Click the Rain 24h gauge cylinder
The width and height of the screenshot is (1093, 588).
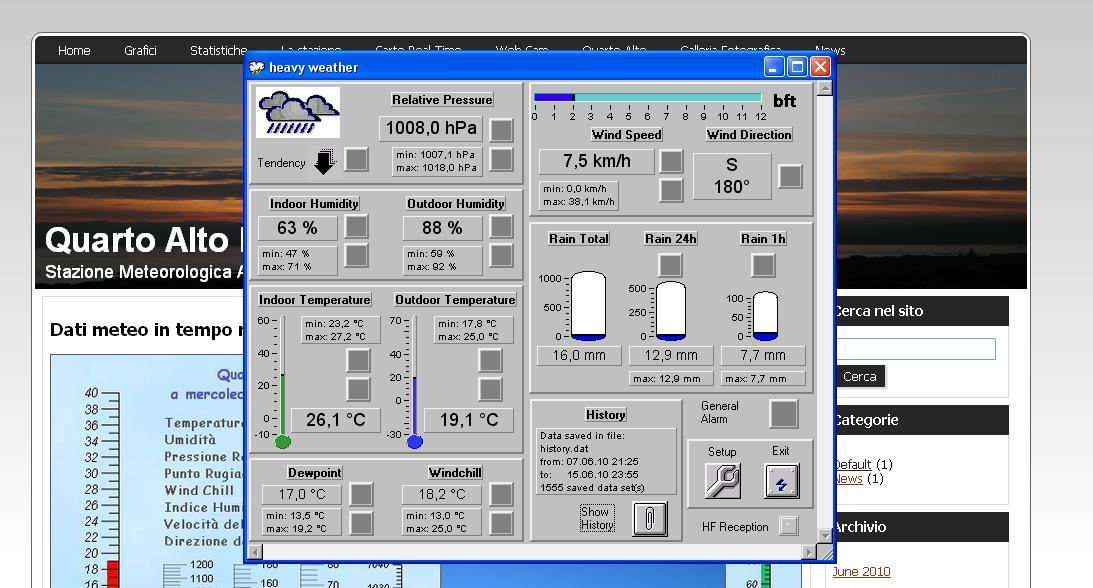coord(671,311)
